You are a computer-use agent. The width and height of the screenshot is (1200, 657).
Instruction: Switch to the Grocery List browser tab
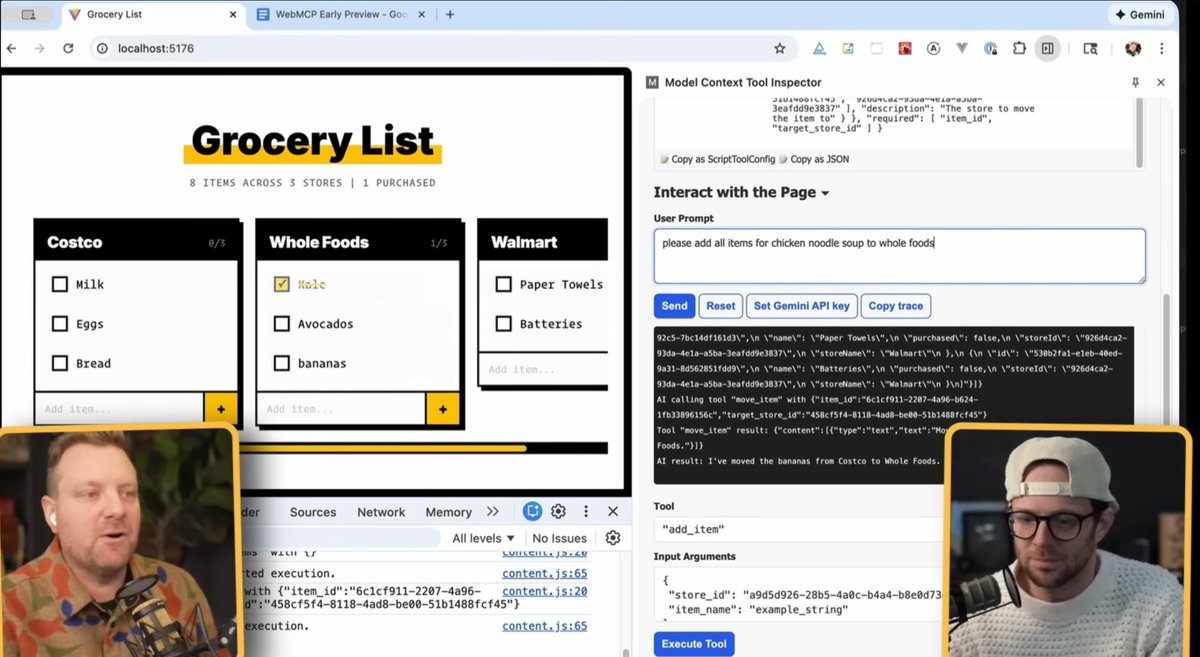tap(152, 15)
